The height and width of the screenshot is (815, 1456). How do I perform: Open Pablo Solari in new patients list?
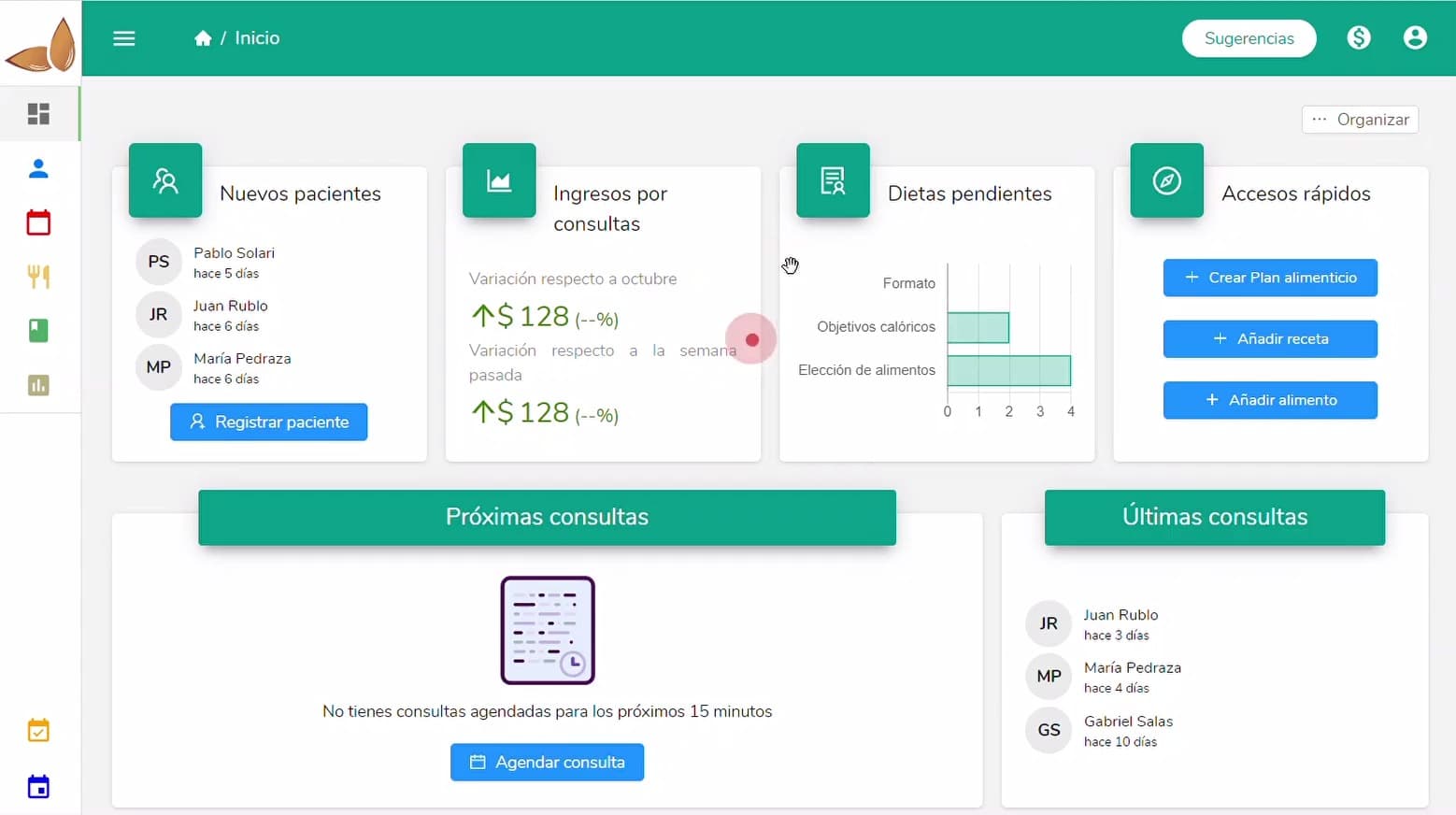(234, 253)
